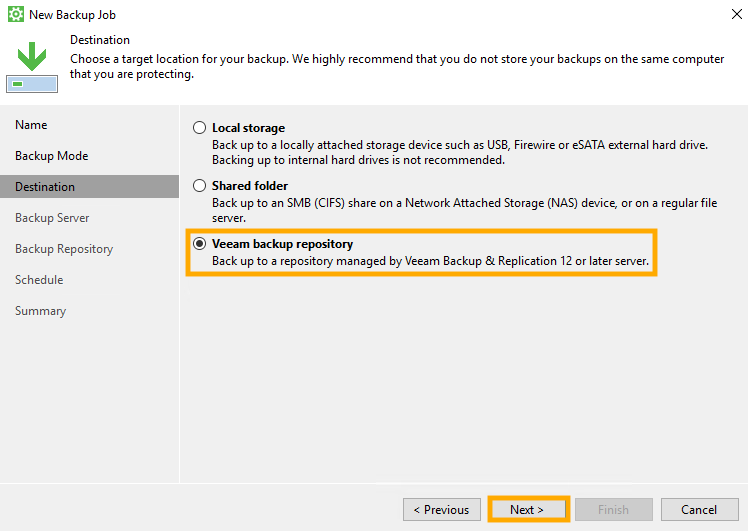Go to the Name wizard step

[31, 125]
